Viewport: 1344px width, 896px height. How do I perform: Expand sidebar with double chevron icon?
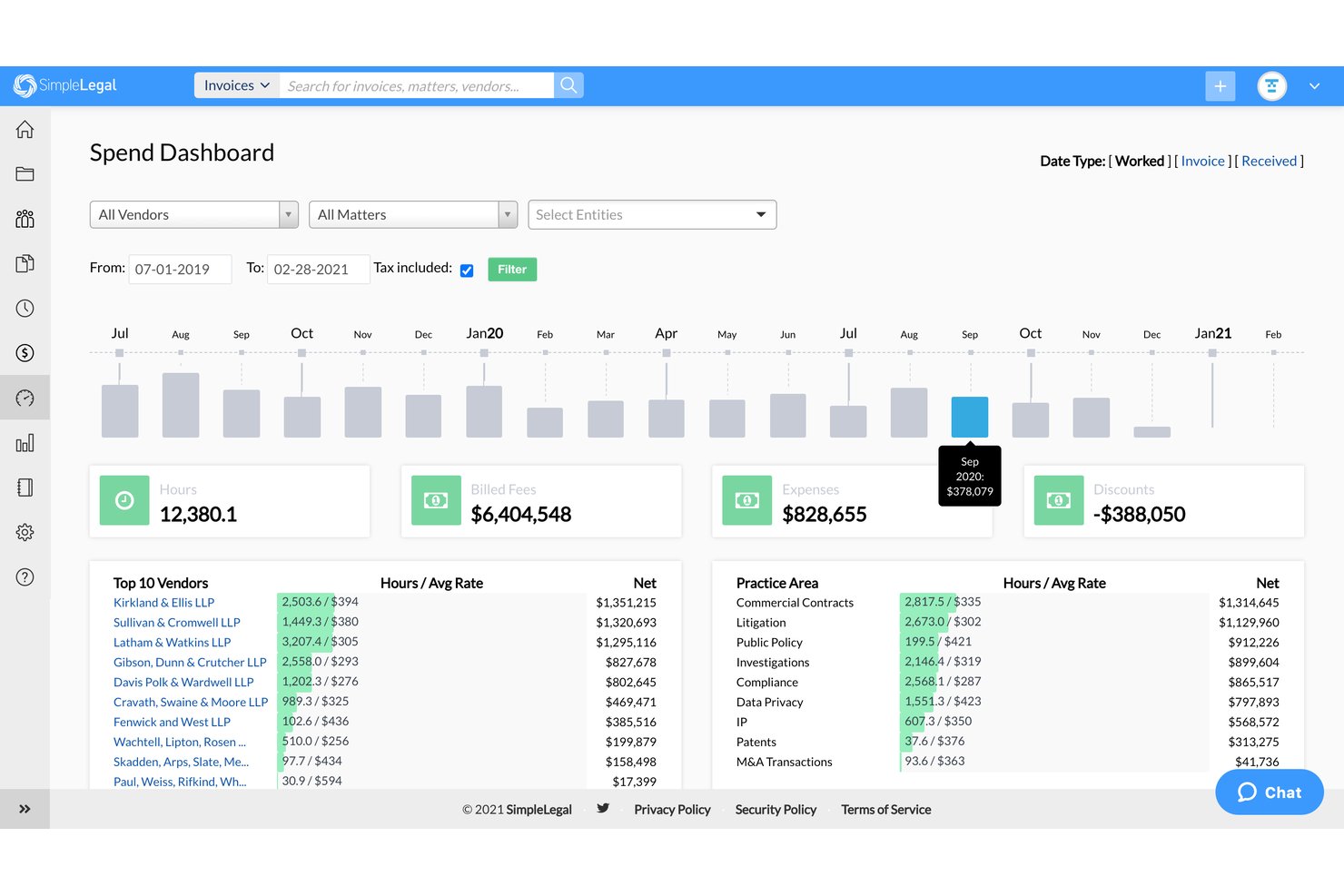(25, 809)
